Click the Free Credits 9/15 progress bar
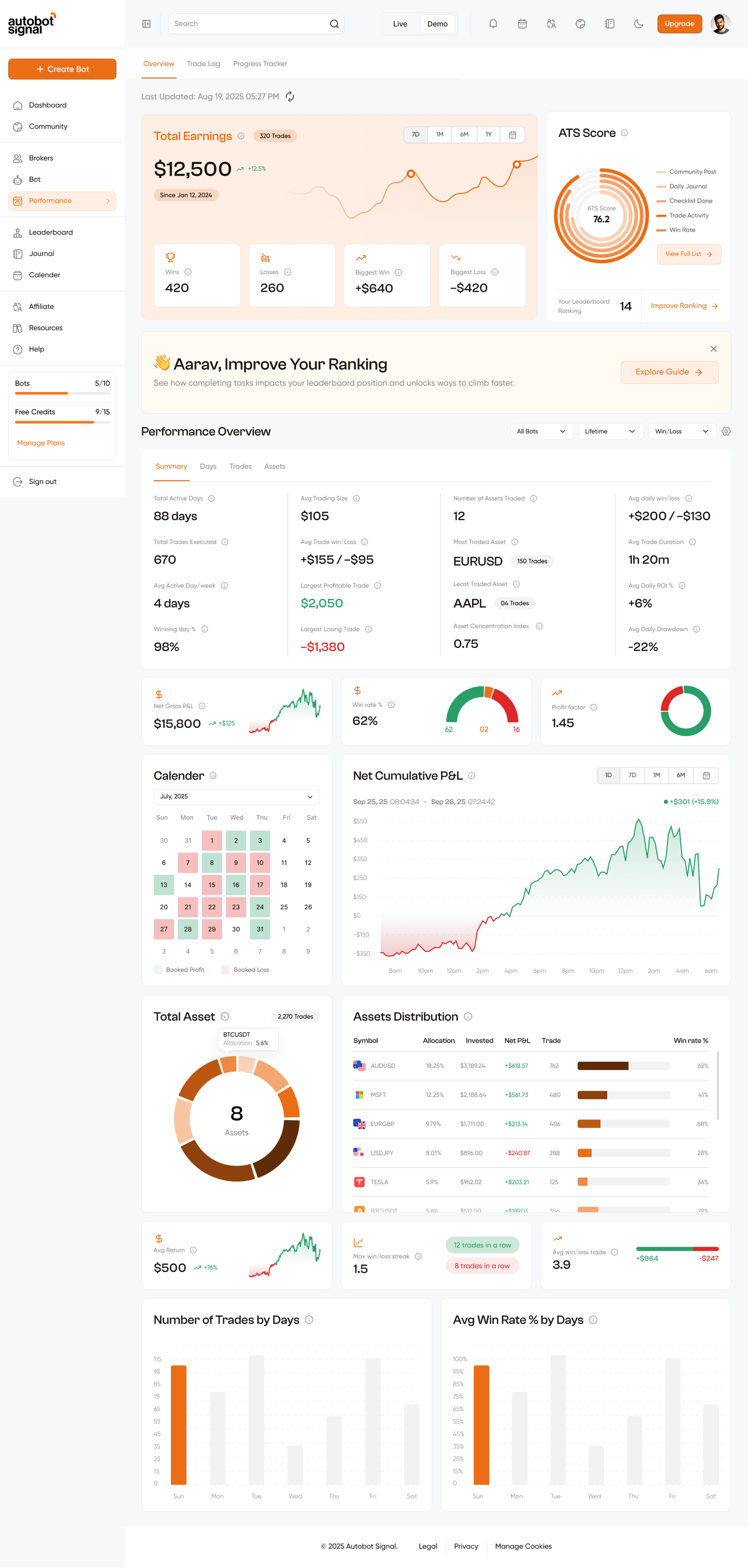 click(62, 422)
